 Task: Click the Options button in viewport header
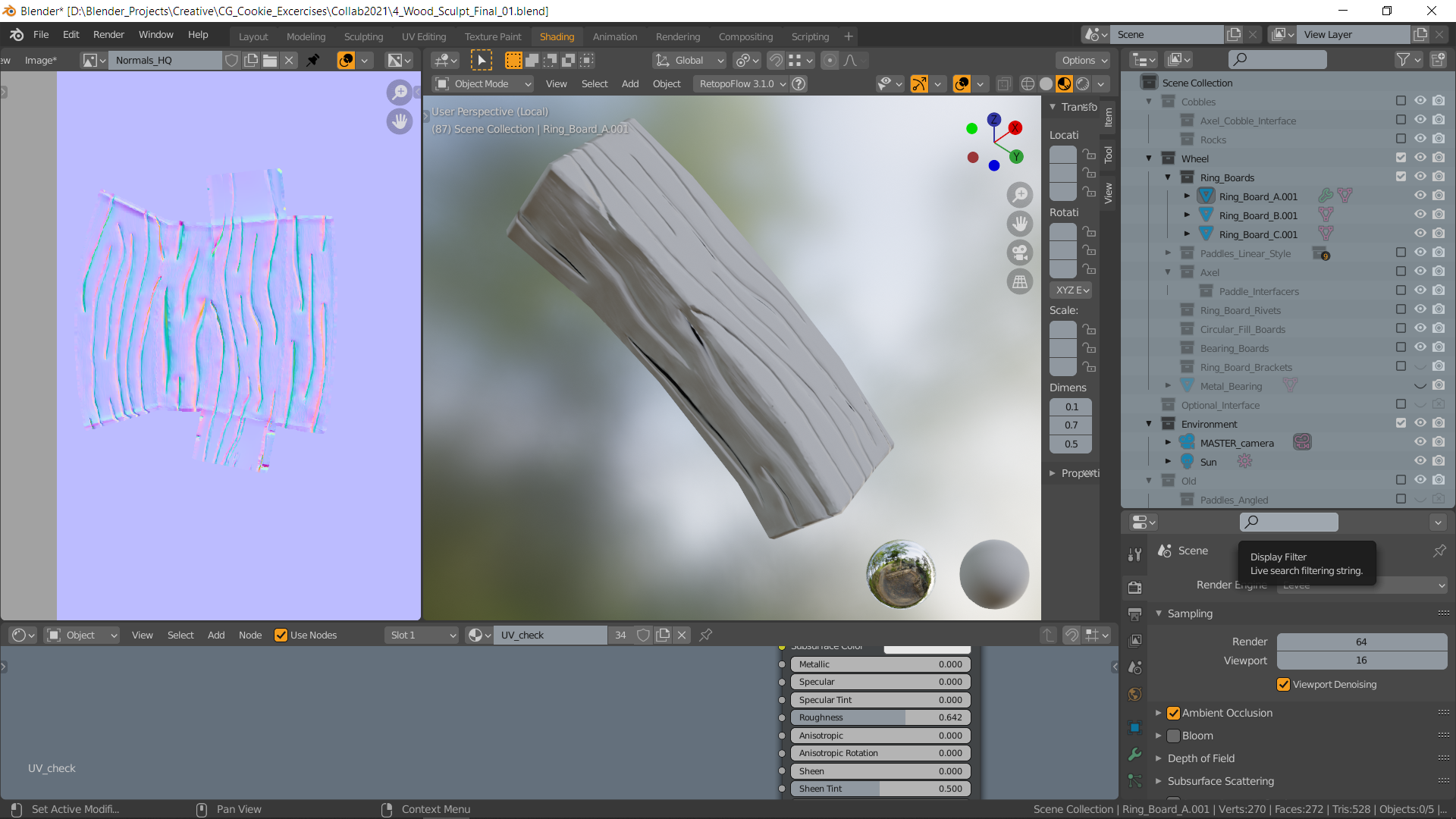pos(1084,61)
